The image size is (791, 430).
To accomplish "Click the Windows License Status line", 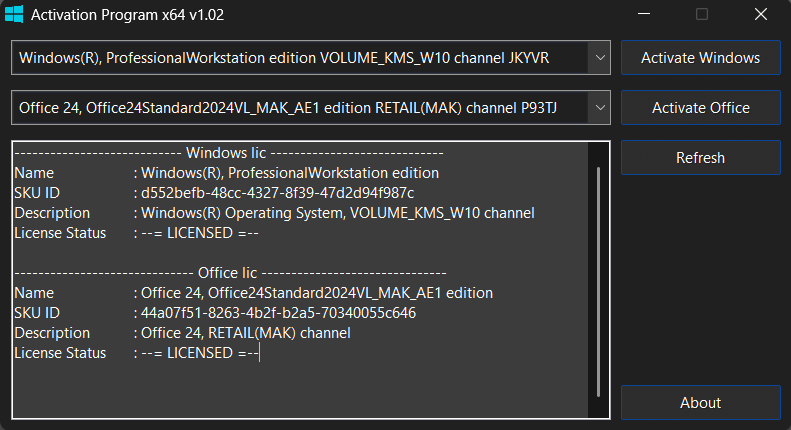I will click(x=198, y=233).
